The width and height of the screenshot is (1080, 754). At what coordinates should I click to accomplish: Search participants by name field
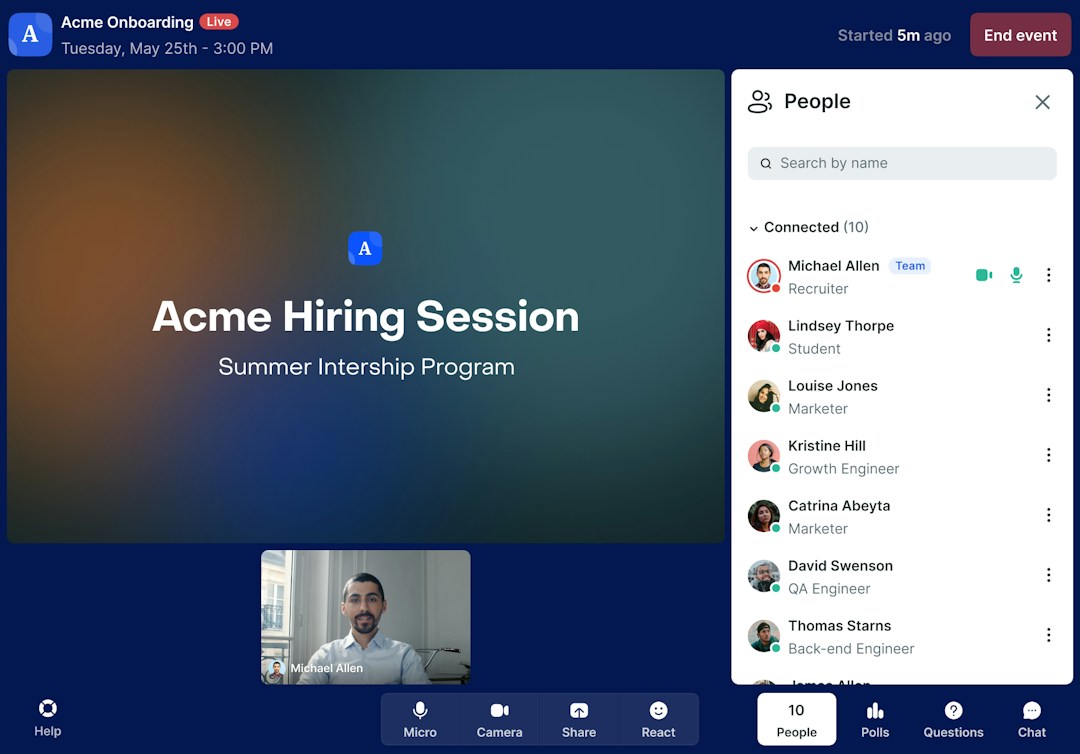point(902,163)
